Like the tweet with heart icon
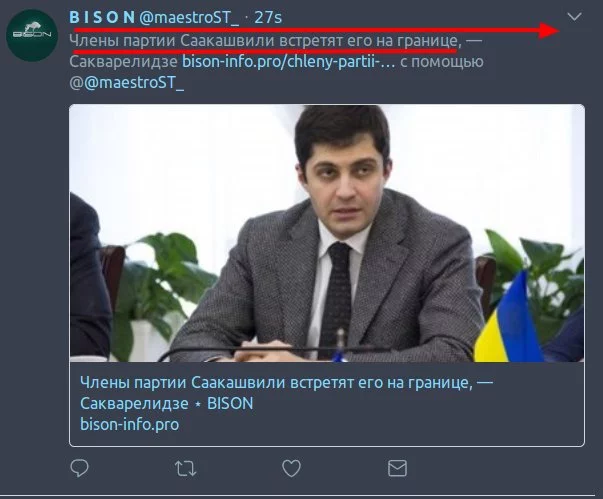Screen dimensions: 603x499 (x=291, y=468)
